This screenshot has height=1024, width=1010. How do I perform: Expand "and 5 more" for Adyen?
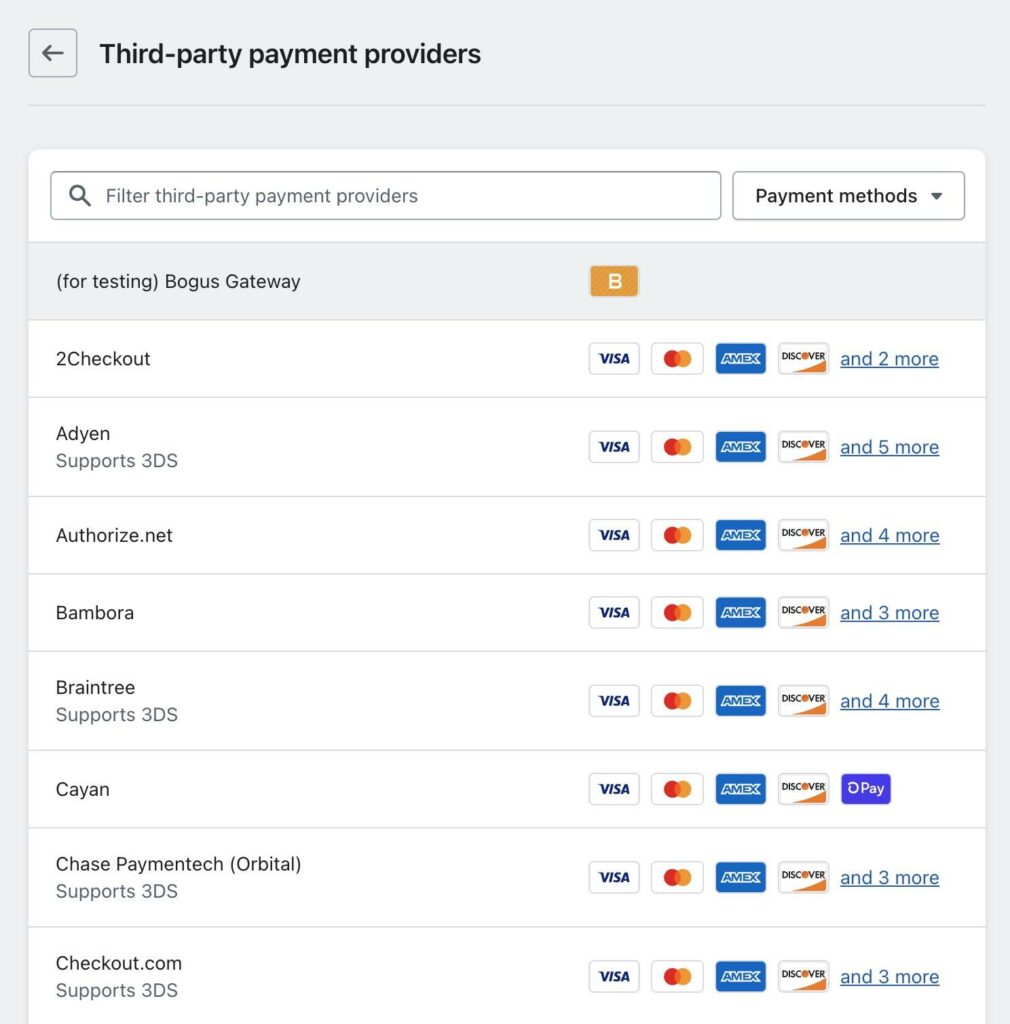click(889, 447)
